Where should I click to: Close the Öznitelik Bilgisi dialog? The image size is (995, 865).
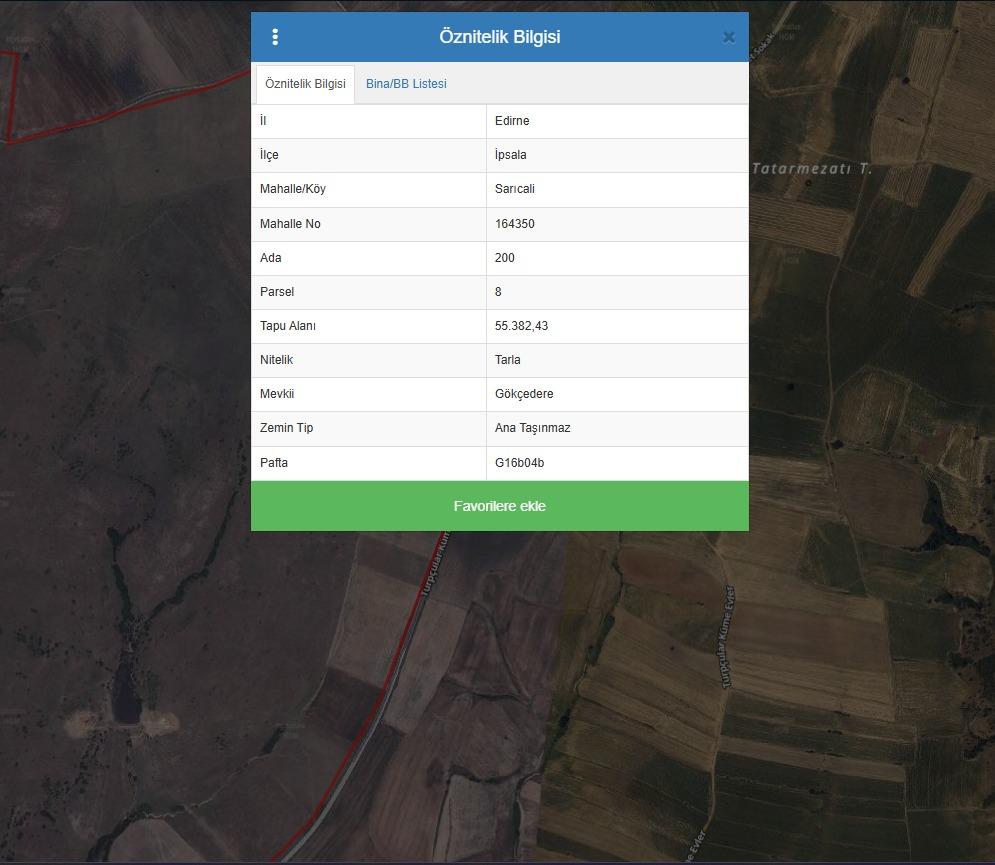click(728, 37)
